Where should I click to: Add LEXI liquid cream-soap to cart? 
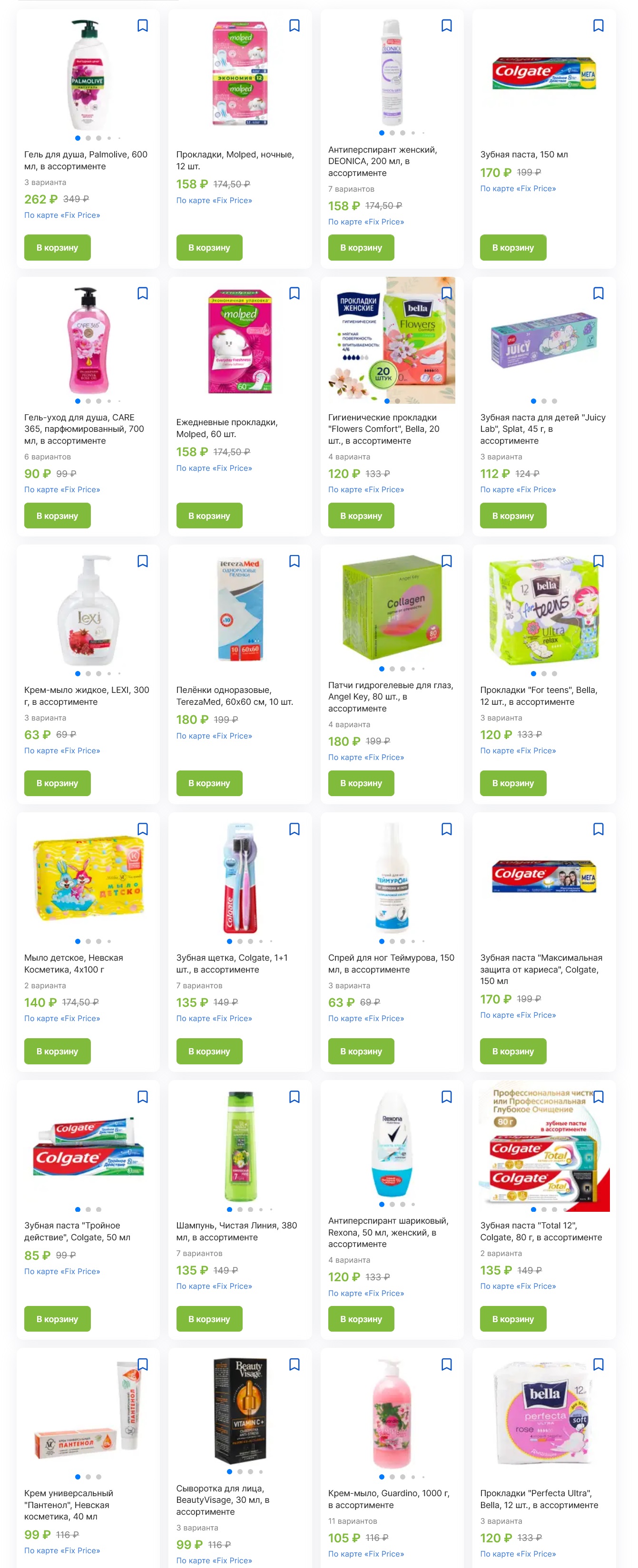pyautogui.click(x=57, y=783)
